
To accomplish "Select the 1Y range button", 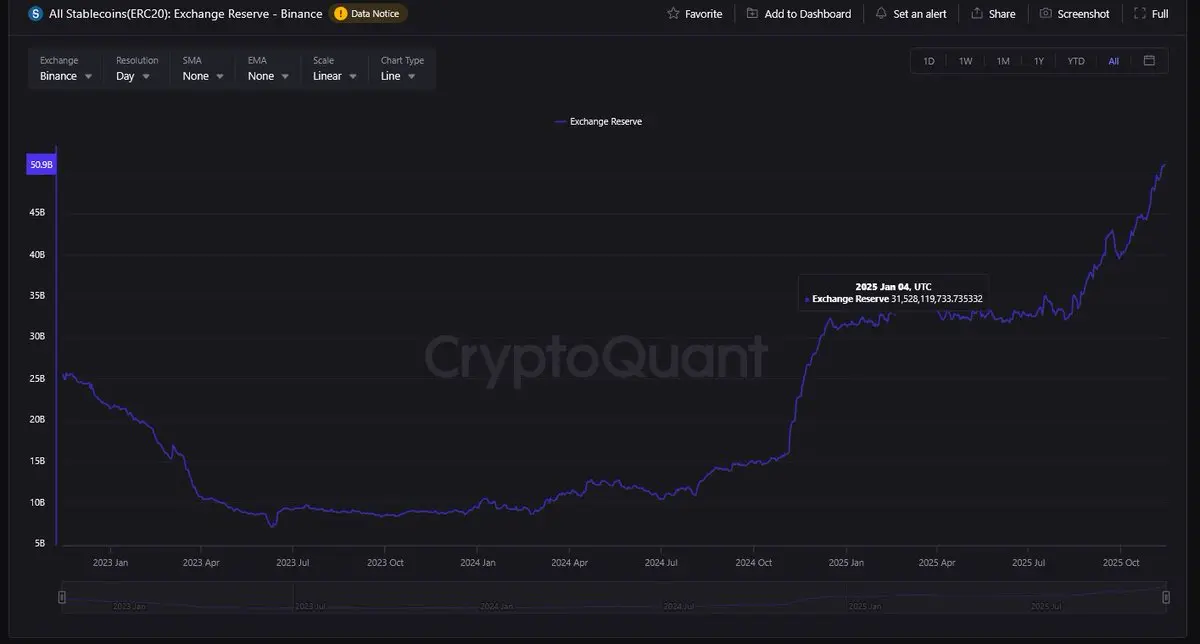I will point(1039,61).
